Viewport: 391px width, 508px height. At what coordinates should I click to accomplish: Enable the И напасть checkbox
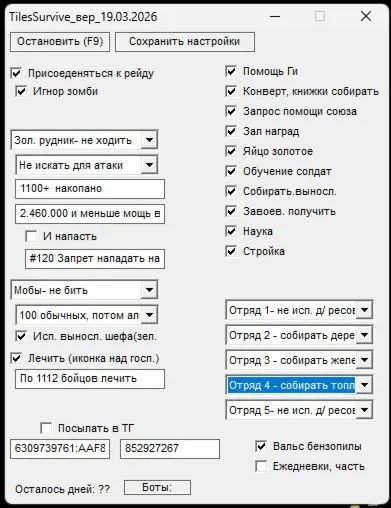(x=31, y=236)
